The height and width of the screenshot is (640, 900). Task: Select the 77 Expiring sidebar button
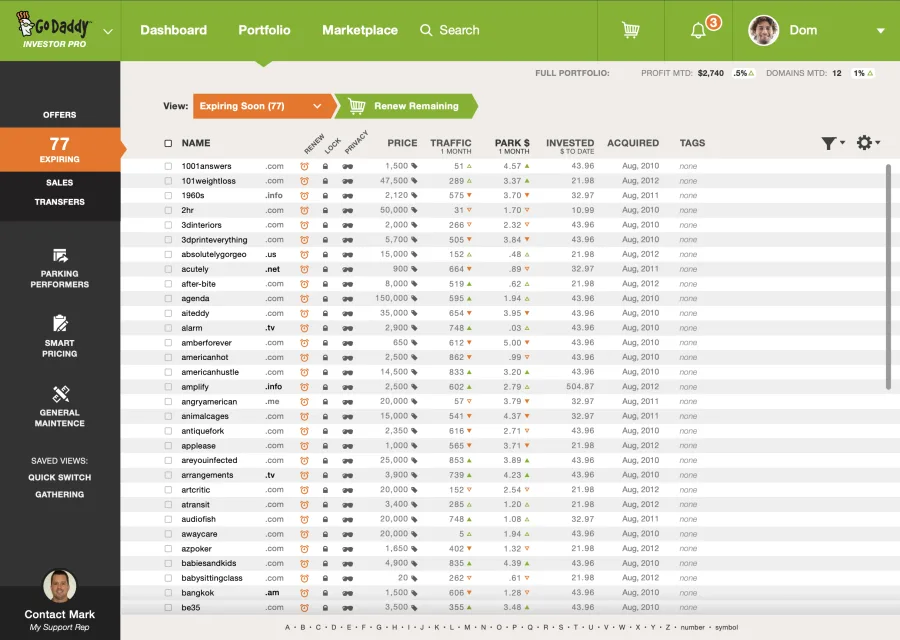coord(60,149)
